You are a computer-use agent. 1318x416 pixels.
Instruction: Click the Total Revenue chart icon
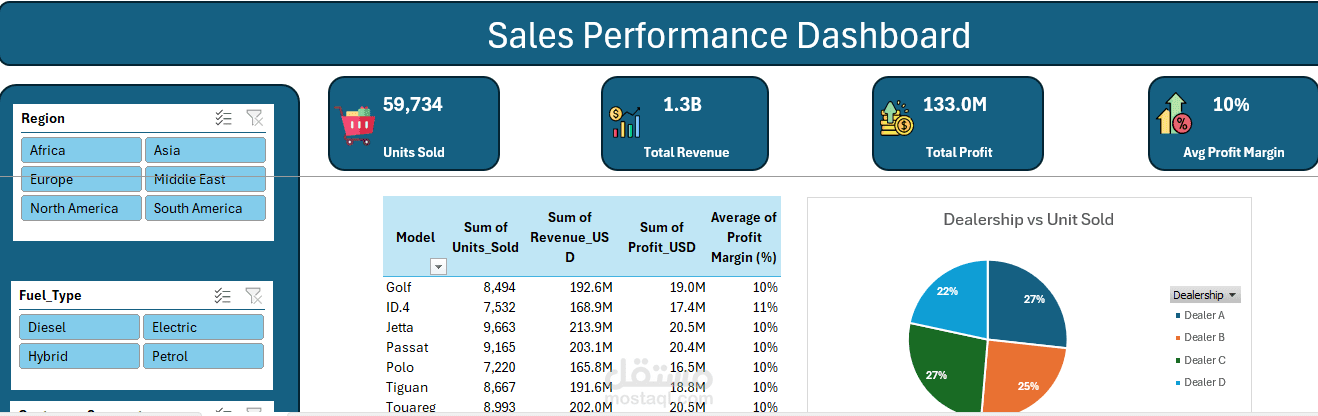(626, 122)
